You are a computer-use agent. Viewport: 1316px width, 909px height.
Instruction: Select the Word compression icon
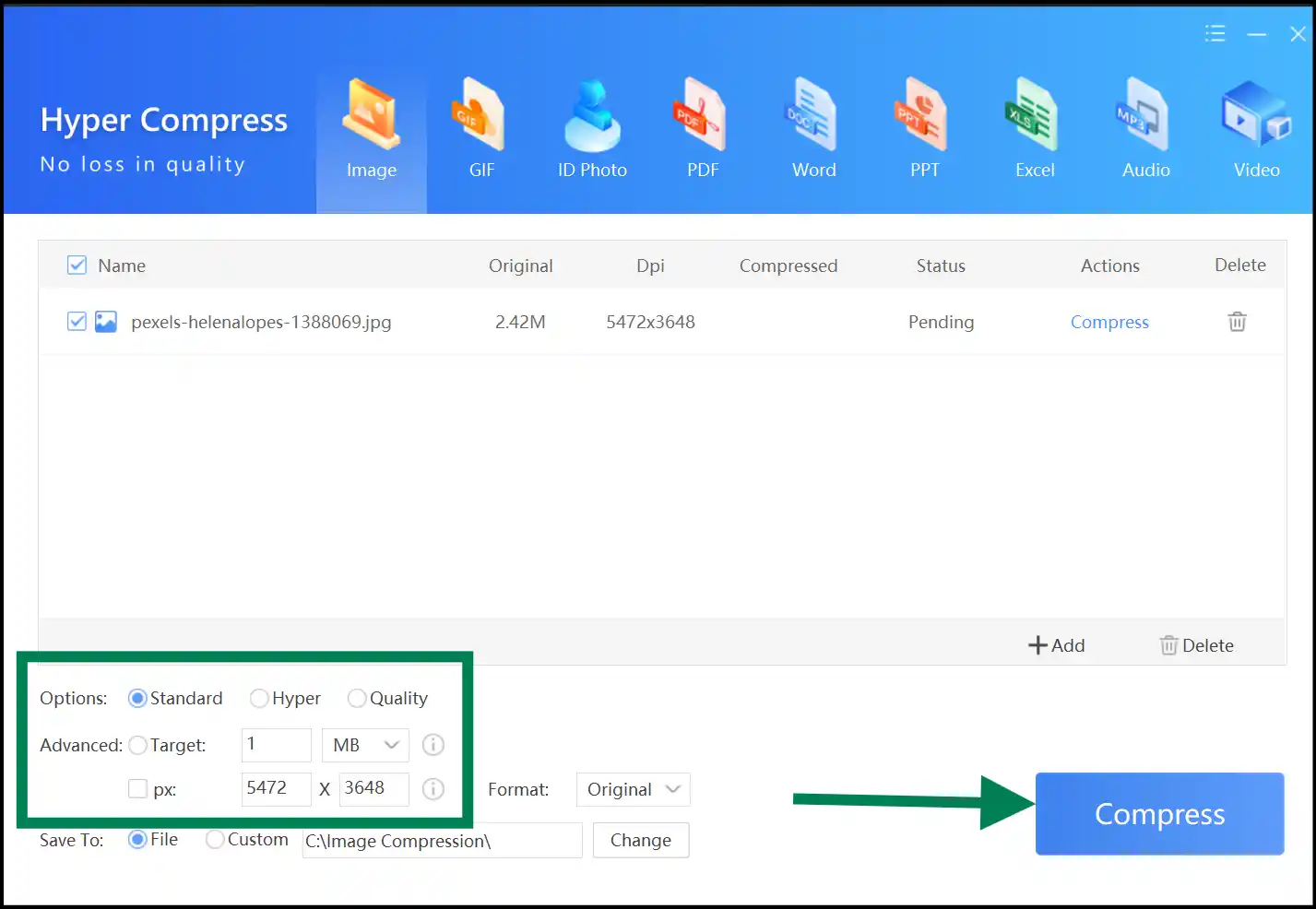click(x=812, y=114)
